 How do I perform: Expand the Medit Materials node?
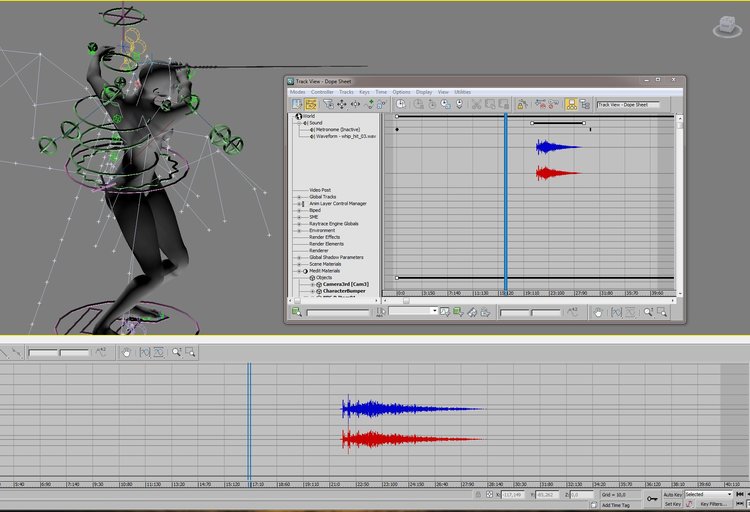click(x=299, y=271)
